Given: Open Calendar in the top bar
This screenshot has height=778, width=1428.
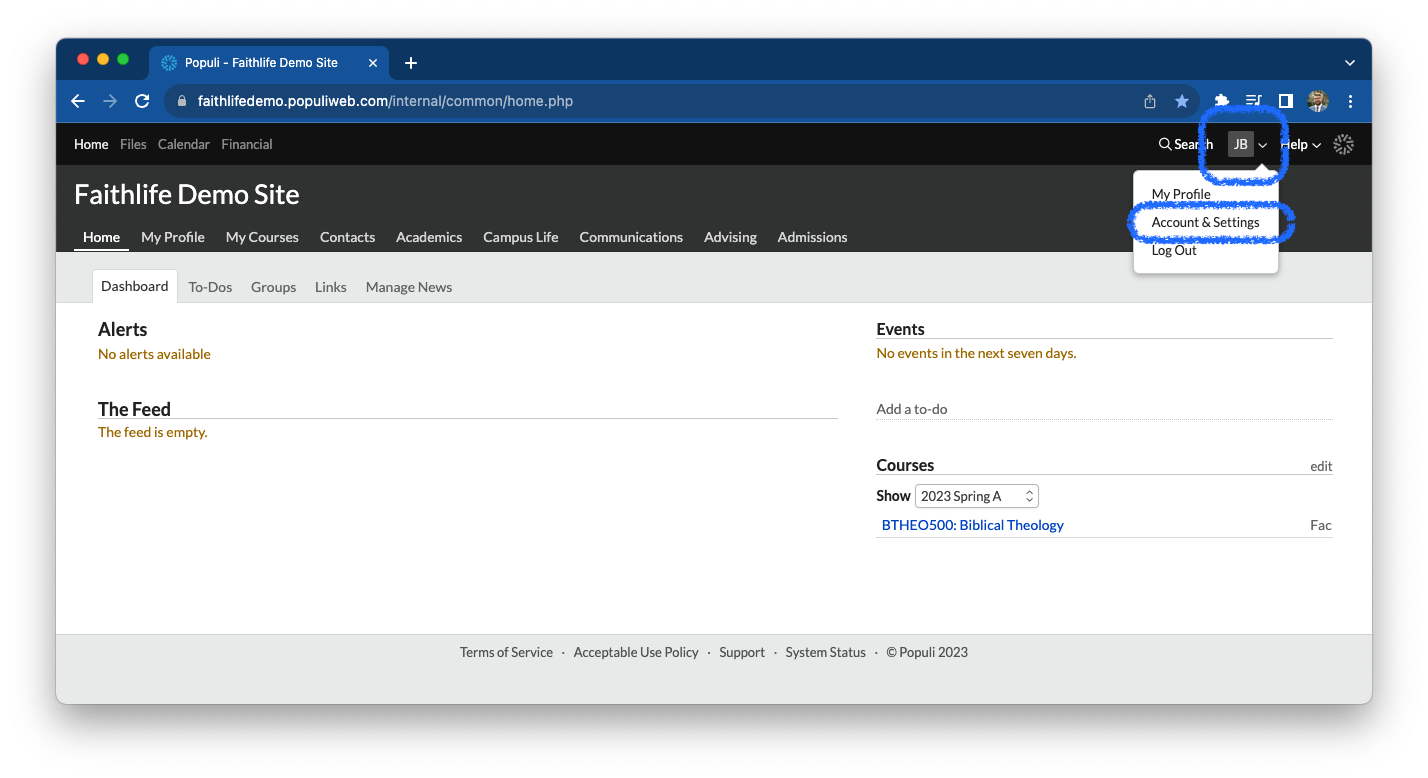Looking at the screenshot, I should point(184,144).
